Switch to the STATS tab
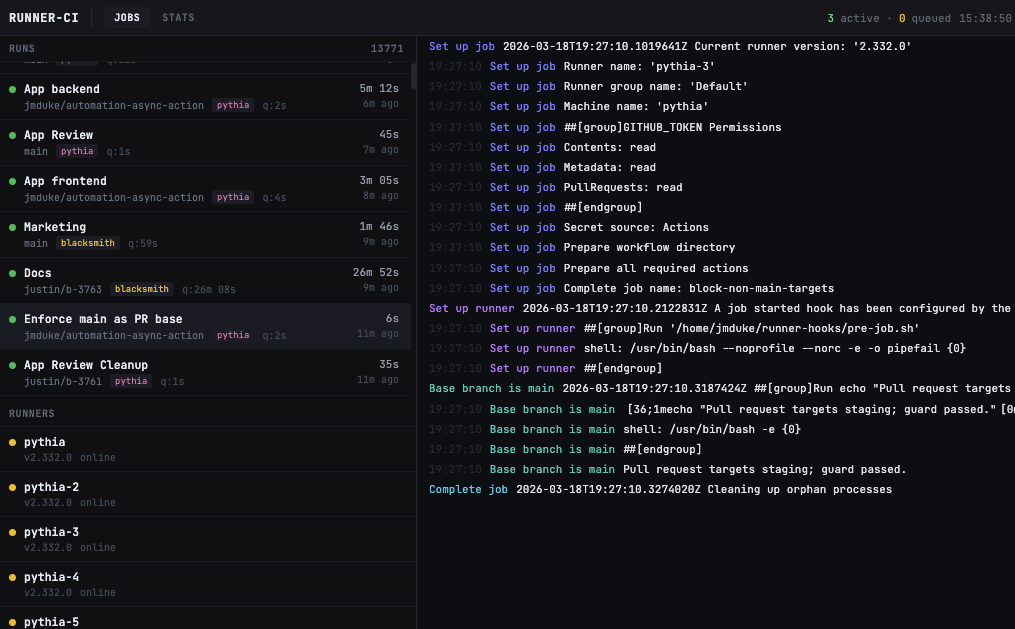1015x629 pixels. (178, 17)
